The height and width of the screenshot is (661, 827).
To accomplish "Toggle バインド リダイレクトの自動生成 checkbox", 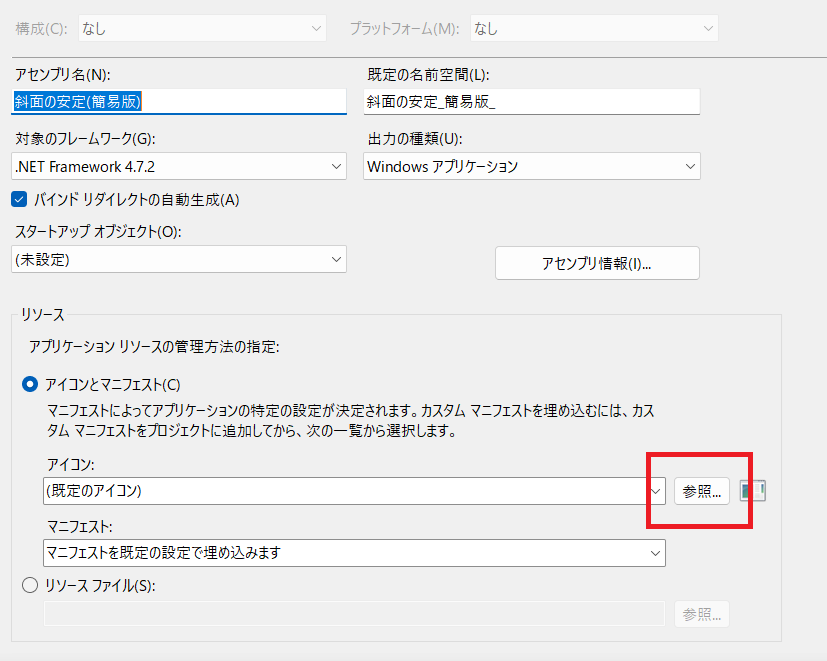I will pos(18,199).
